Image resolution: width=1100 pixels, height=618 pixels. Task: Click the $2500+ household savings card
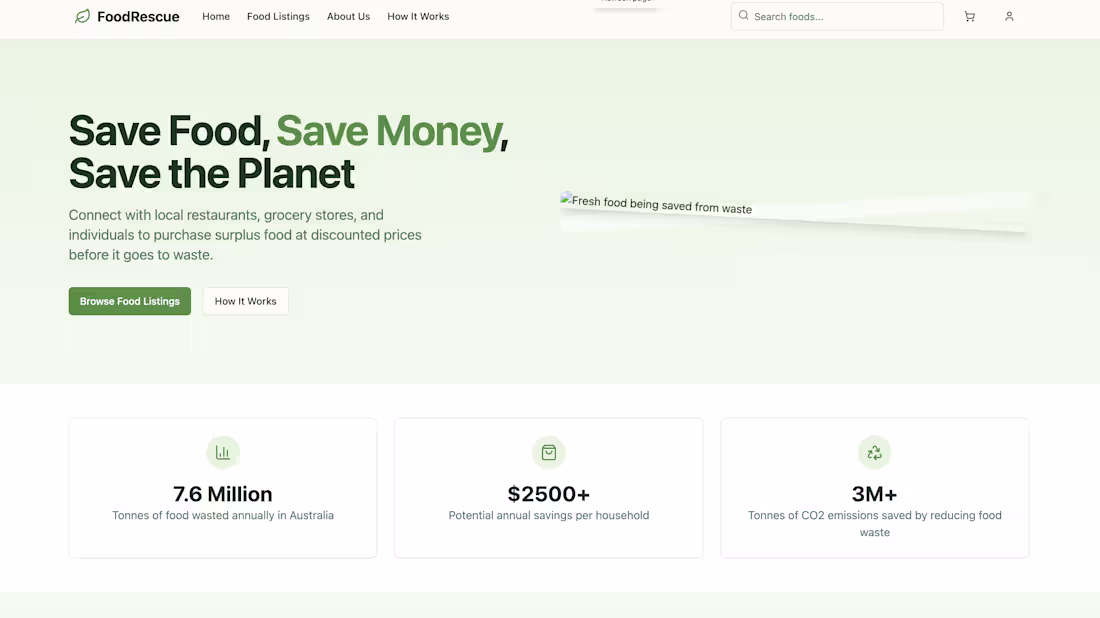(x=548, y=487)
